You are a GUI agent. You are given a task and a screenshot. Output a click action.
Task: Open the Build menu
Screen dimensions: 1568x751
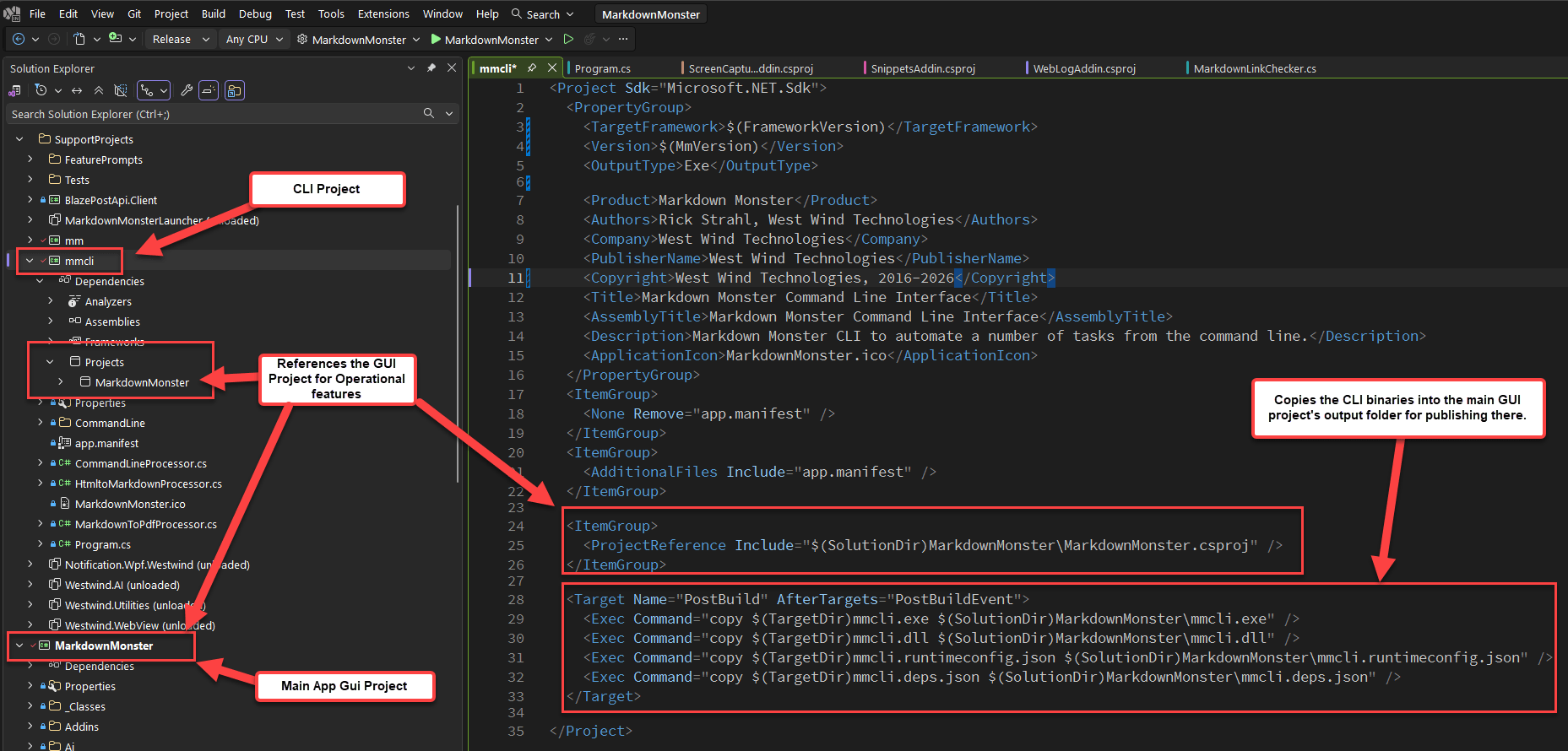pos(214,14)
